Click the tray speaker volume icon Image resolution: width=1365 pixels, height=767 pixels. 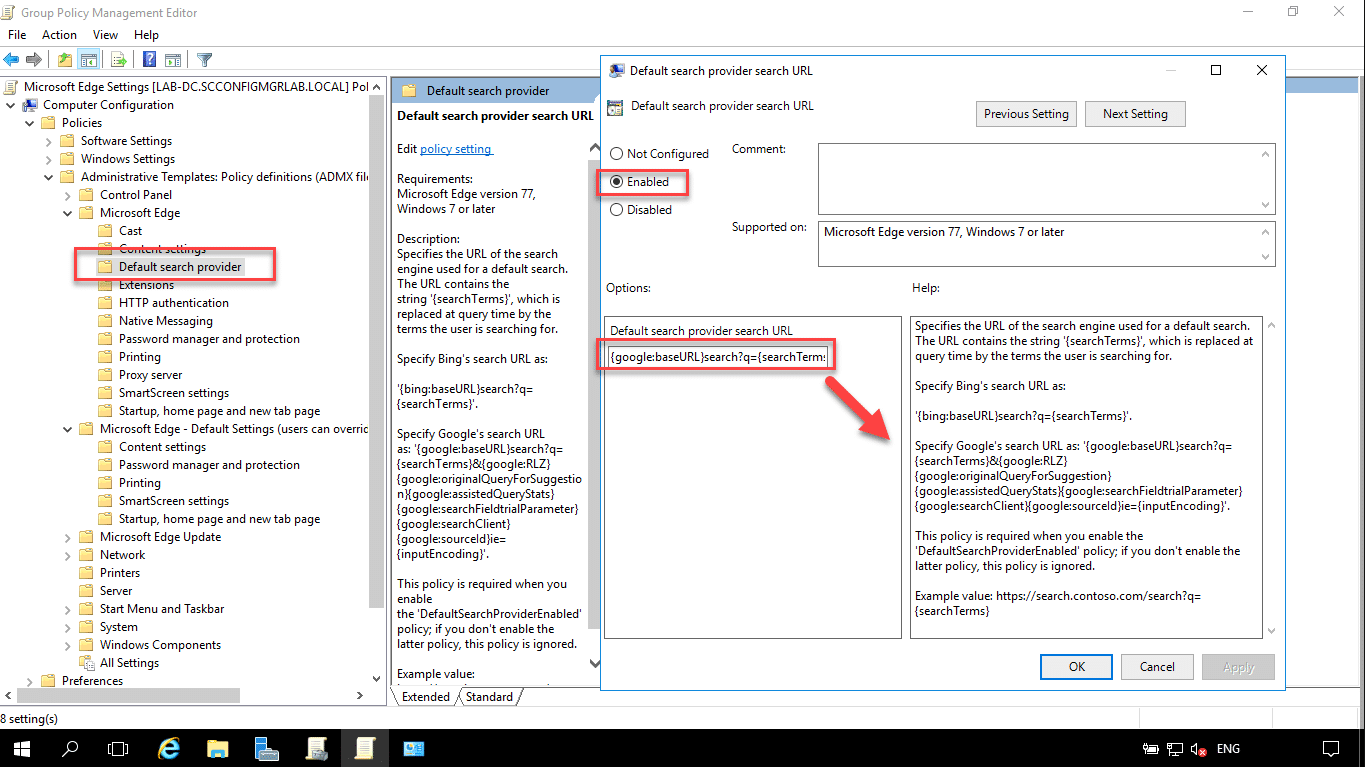click(x=1197, y=749)
